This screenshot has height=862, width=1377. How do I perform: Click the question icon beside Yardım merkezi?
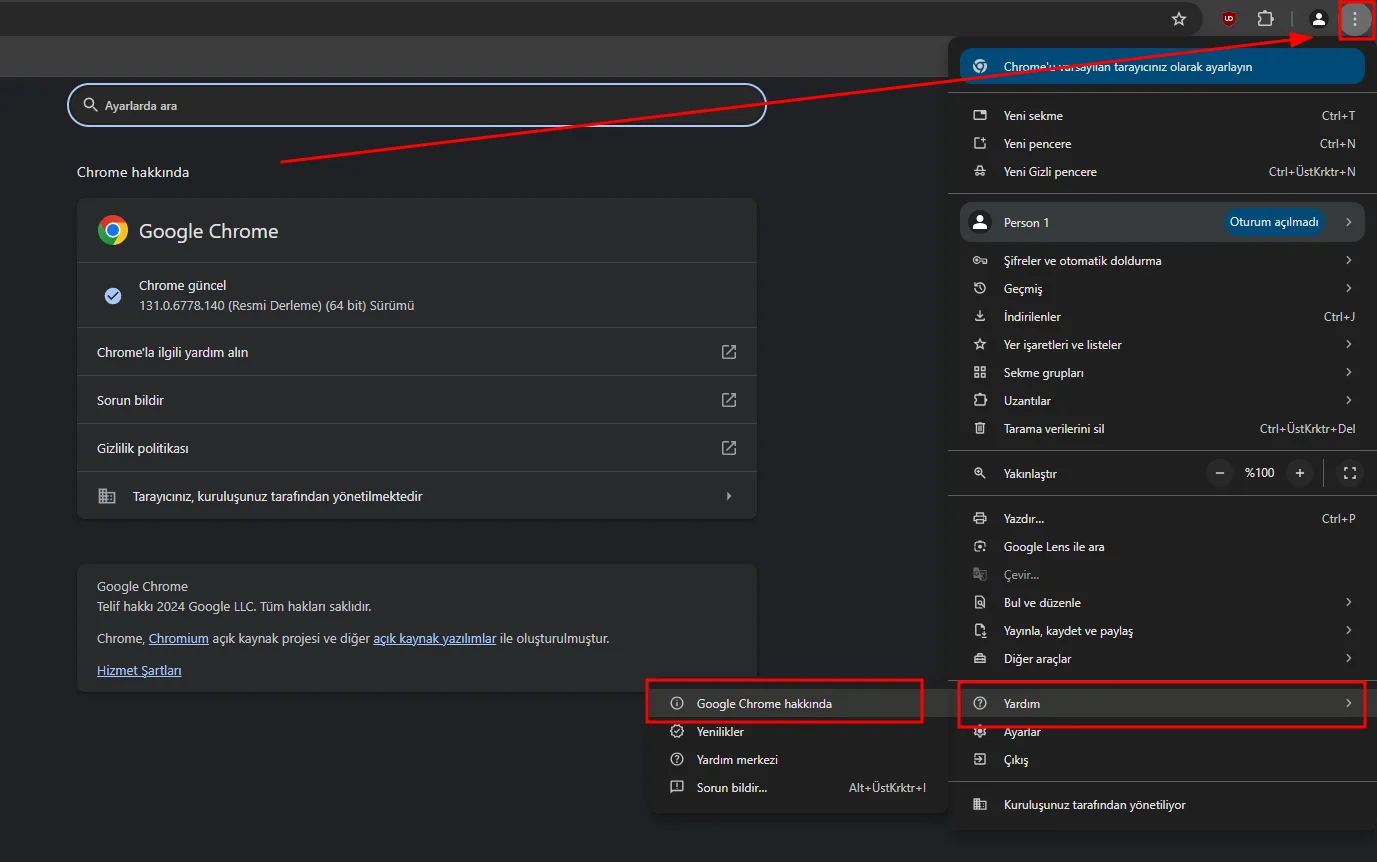click(x=677, y=760)
